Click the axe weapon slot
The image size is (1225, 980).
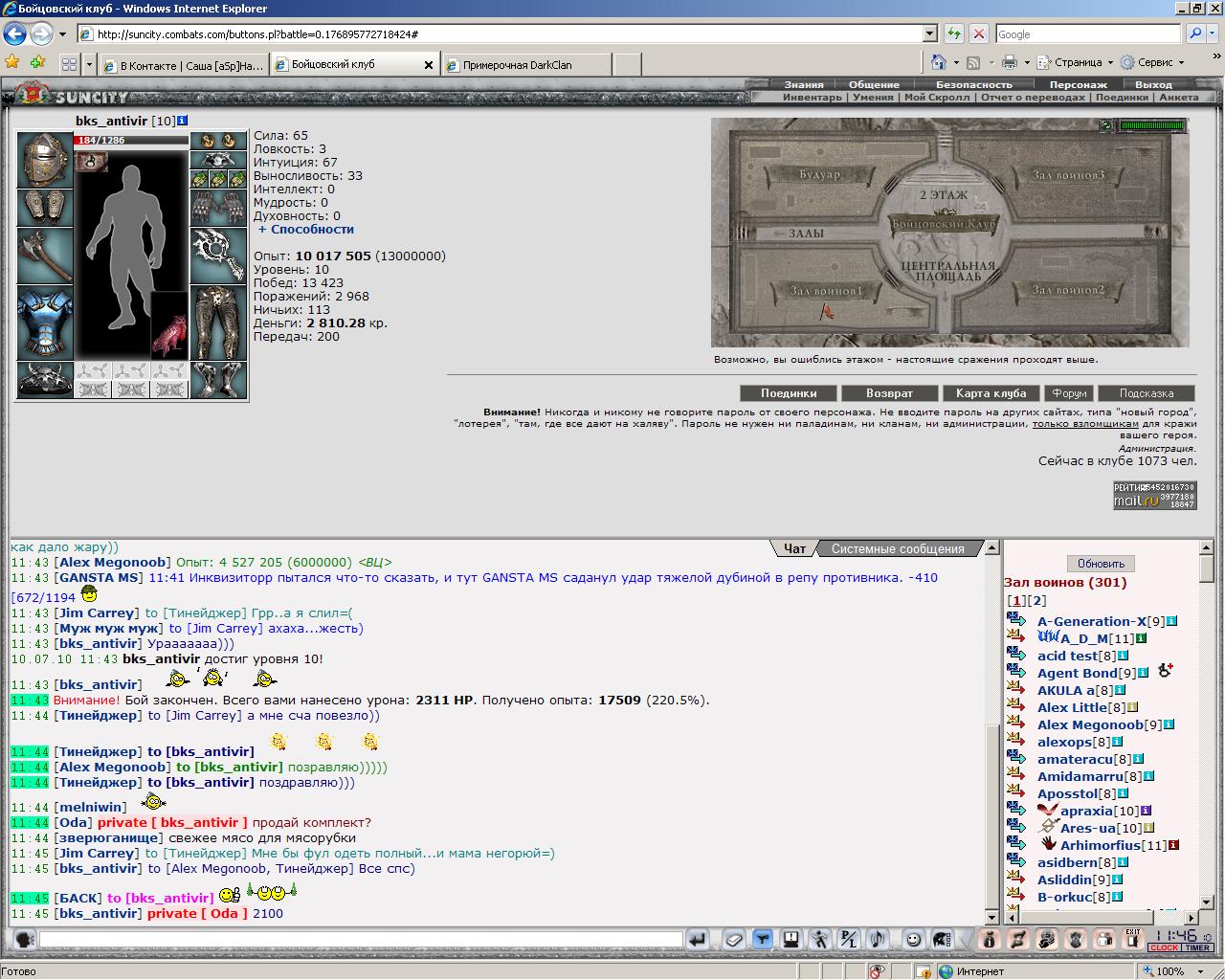(44, 256)
